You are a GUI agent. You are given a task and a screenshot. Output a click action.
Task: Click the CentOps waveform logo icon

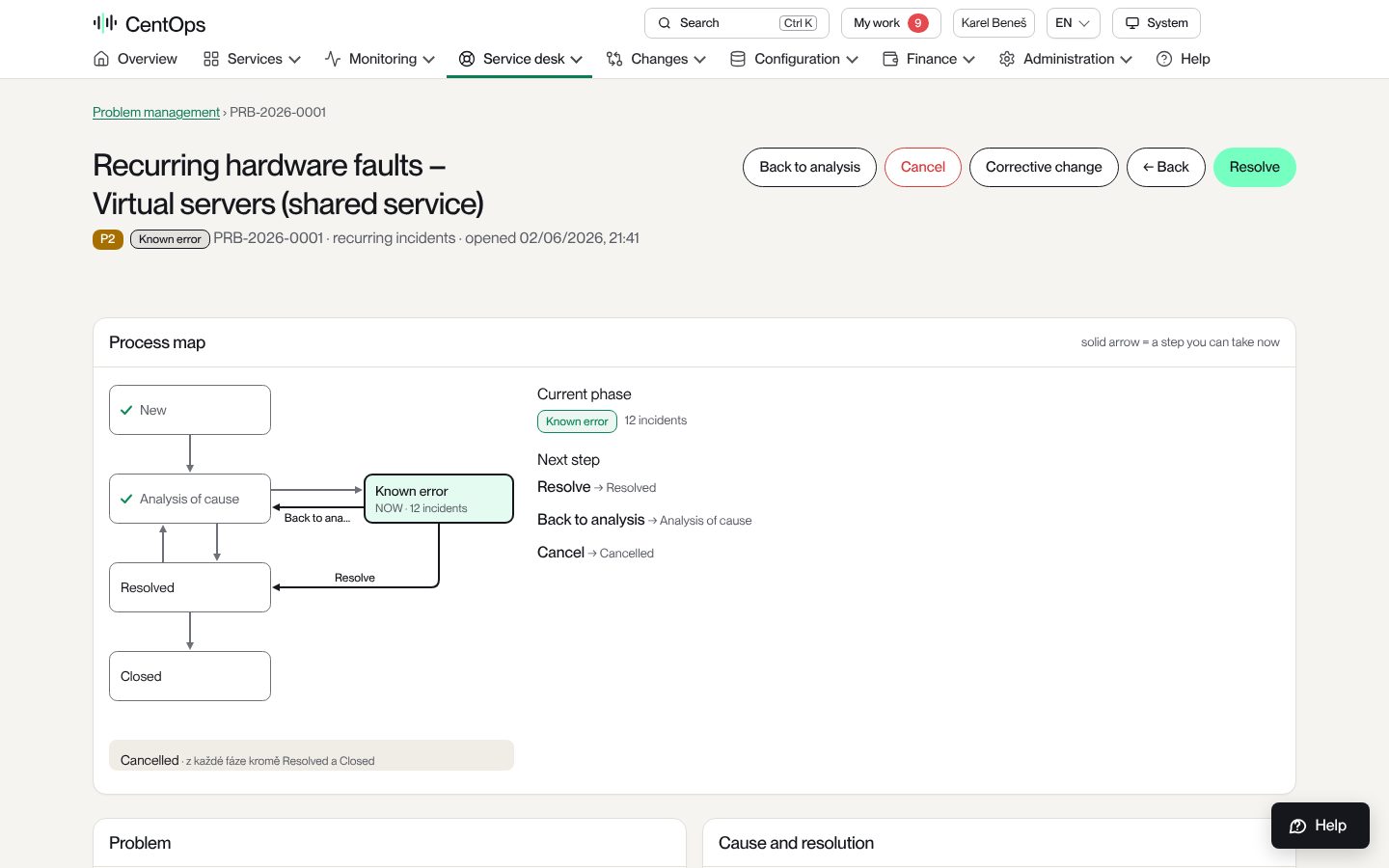click(105, 23)
